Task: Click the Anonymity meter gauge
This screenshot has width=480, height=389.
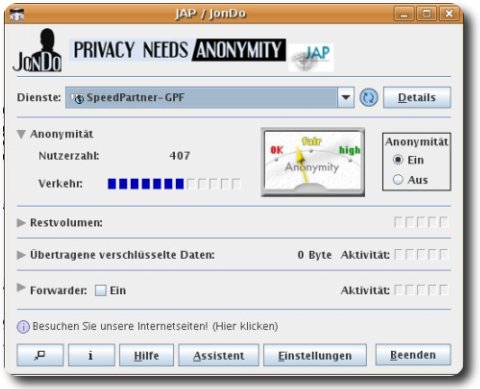Action: 313,162
